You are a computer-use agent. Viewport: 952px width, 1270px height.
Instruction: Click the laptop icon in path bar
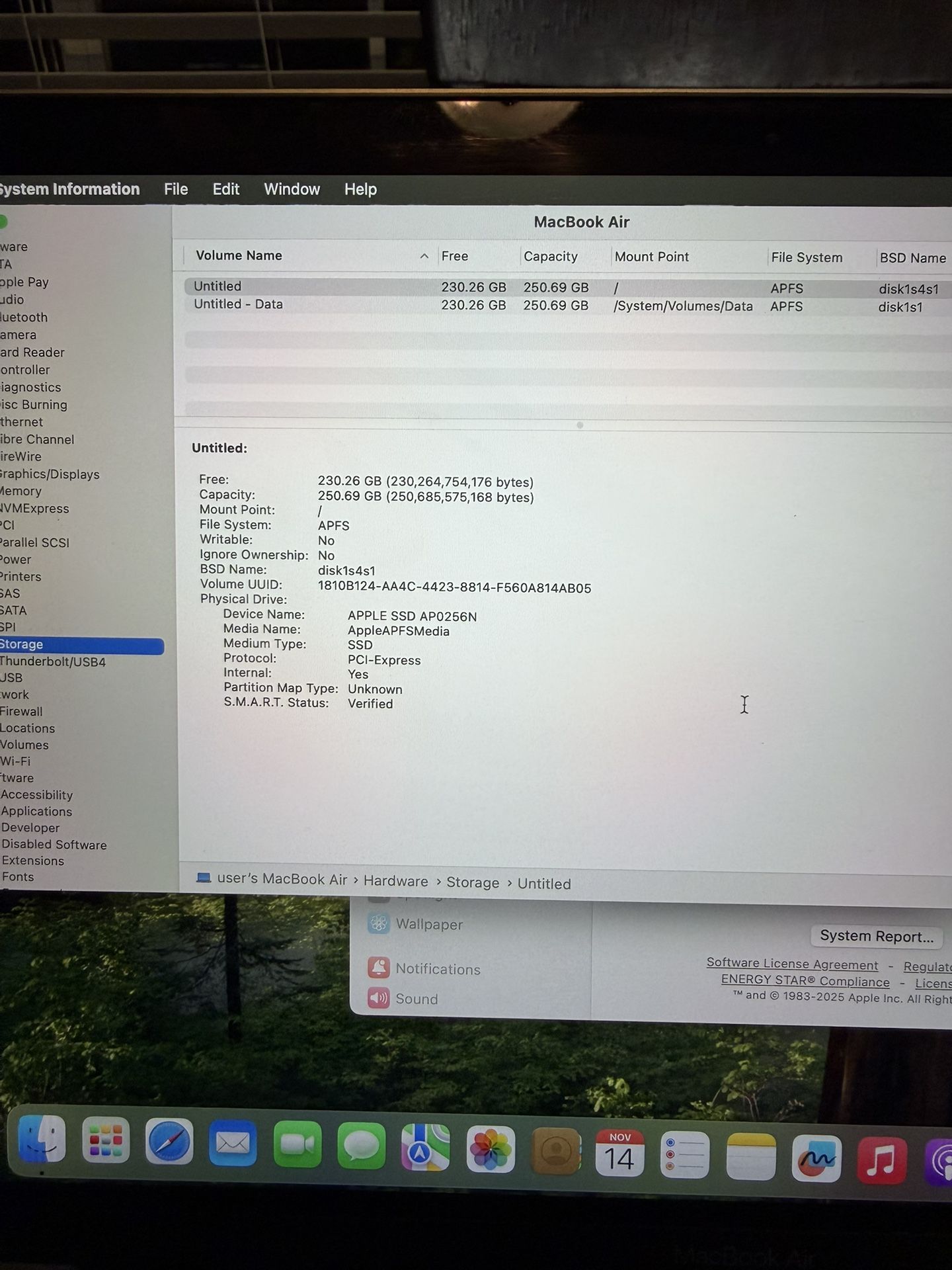coord(204,878)
